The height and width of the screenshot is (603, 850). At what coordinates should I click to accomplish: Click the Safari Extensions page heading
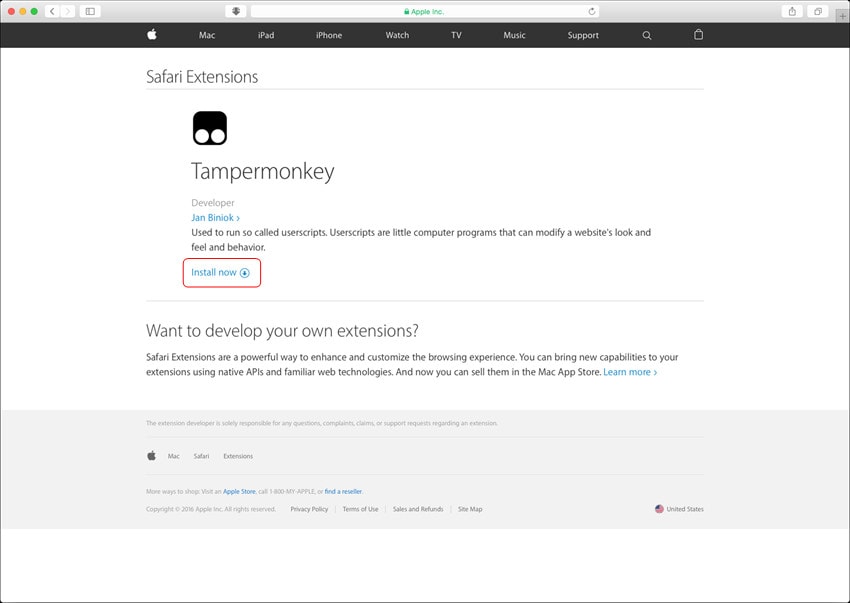click(202, 76)
